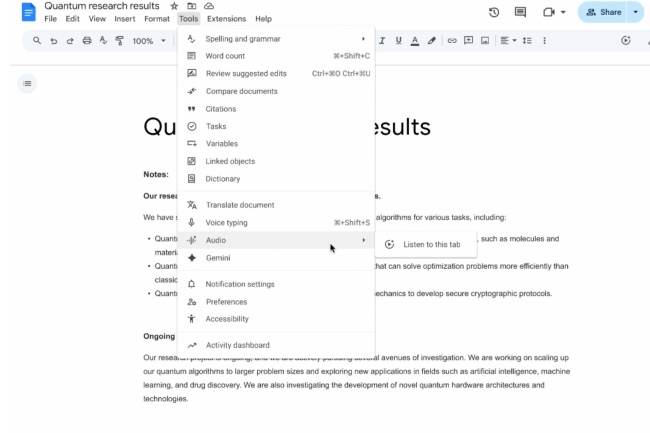Expand the Spelling and grammar submenu
The image size is (650, 433).
pyautogui.click(x=276, y=39)
